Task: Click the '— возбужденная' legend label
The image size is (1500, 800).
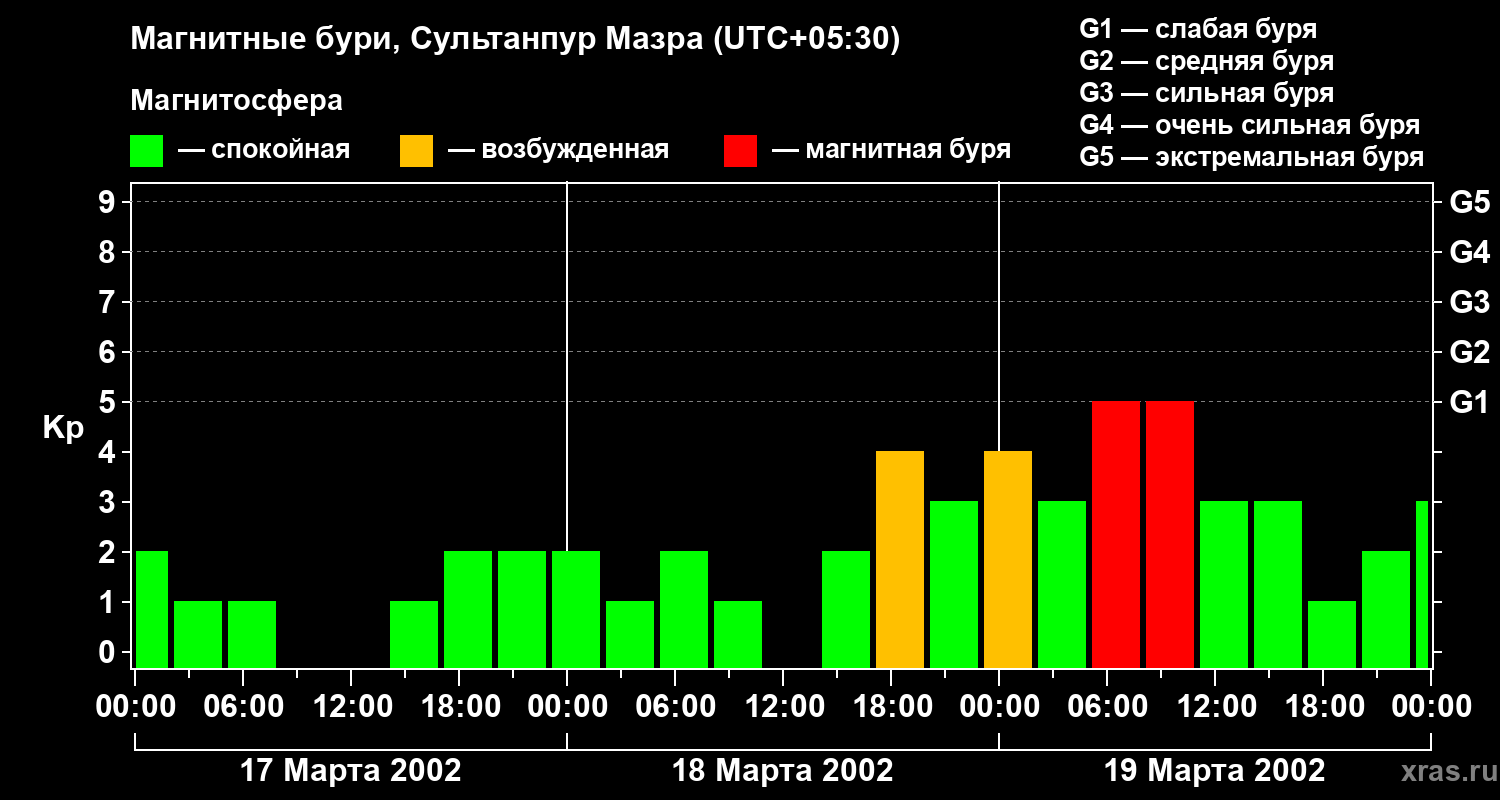Action: tap(558, 151)
